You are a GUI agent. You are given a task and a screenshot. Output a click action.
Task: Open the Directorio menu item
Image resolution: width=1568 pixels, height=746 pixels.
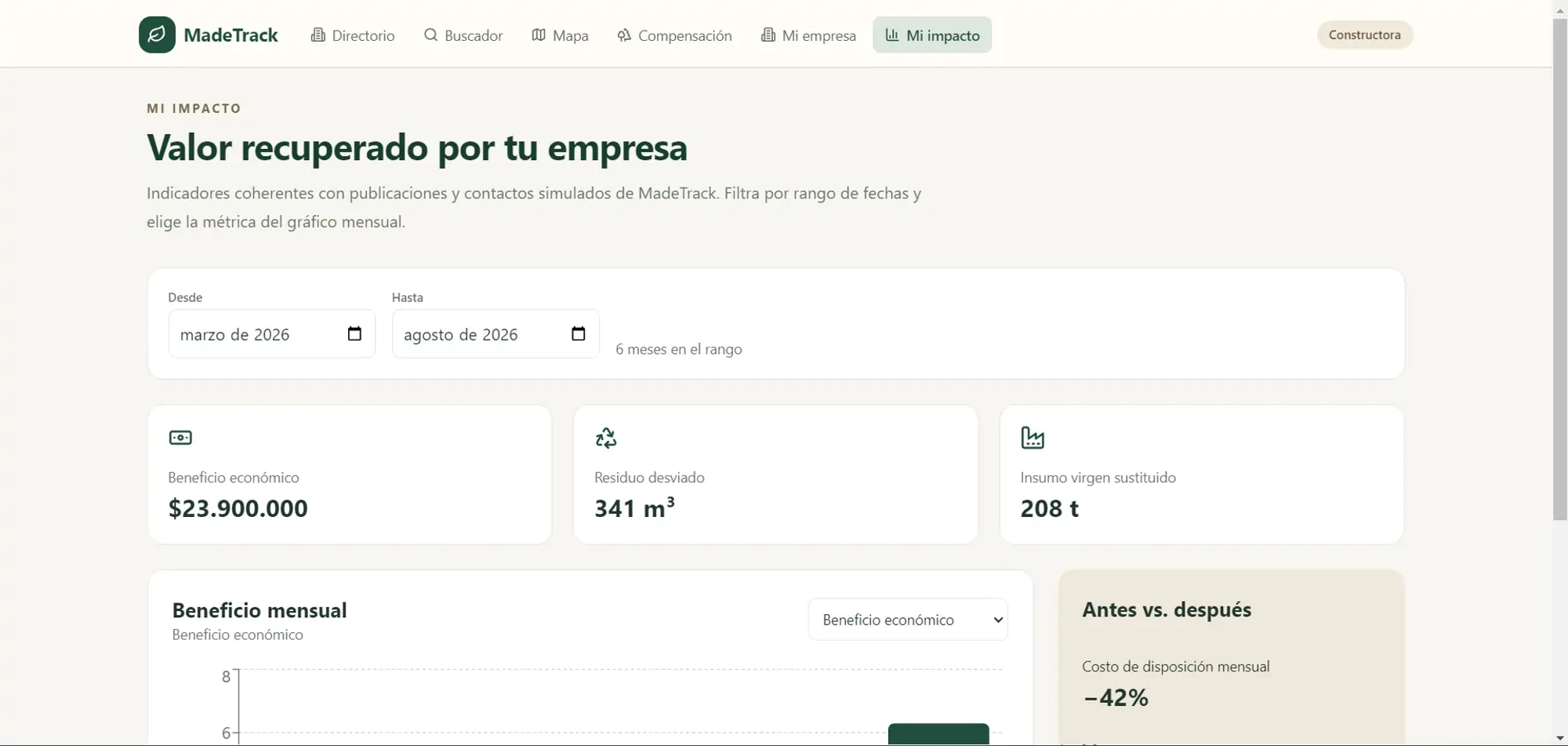click(353, 35)
